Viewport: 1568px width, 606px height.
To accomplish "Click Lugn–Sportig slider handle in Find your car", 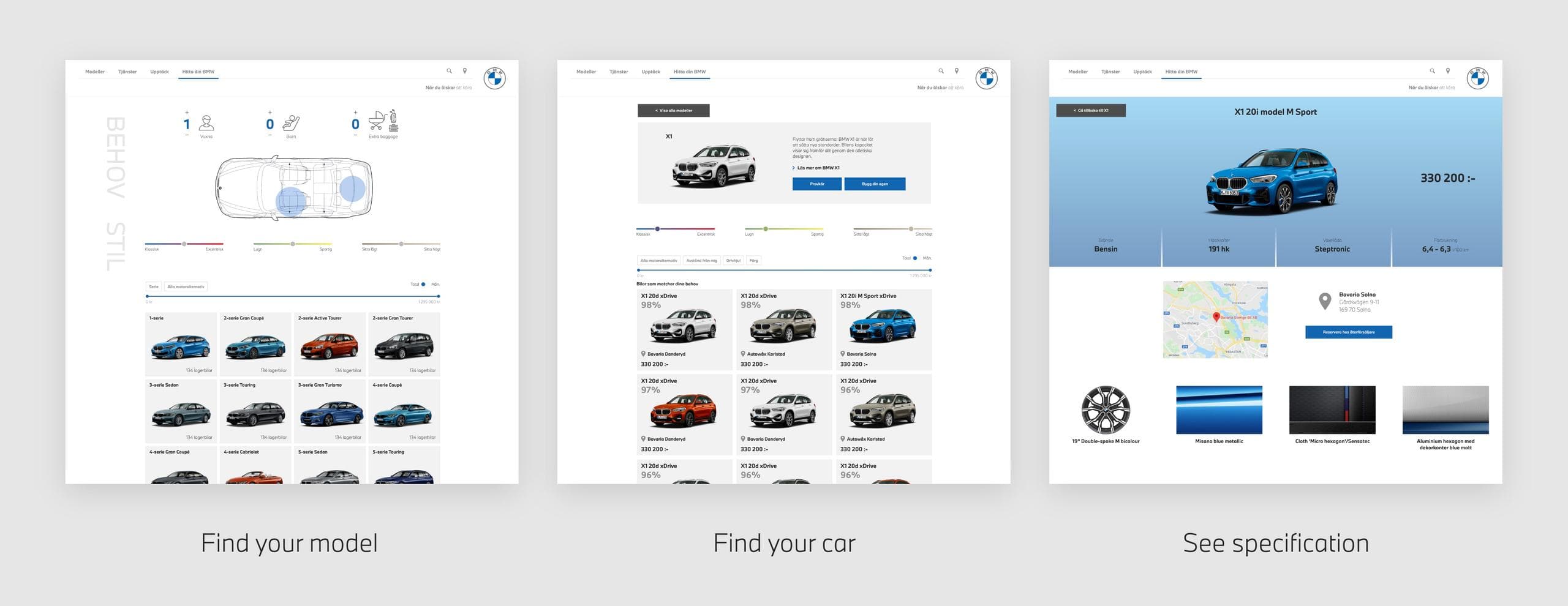I will click(x=766, y=229).
